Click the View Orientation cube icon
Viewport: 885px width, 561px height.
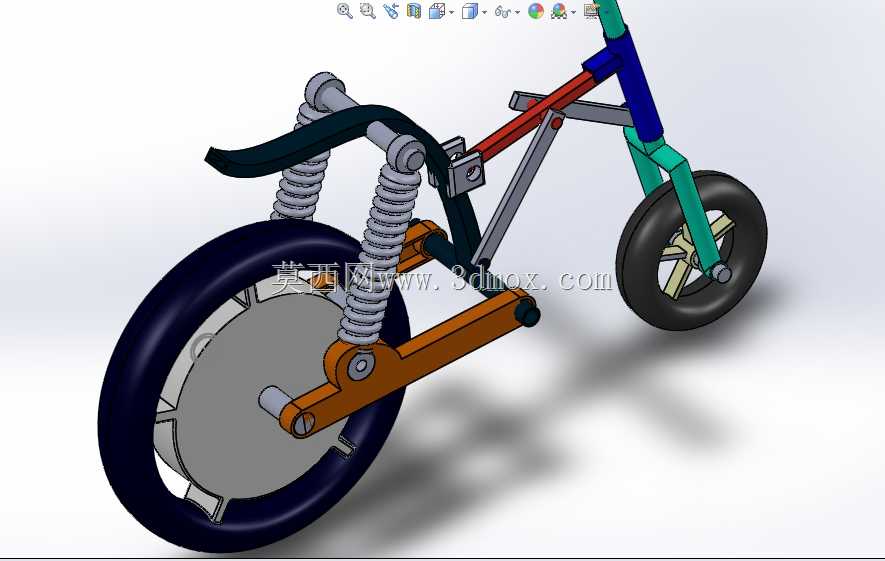point(436,11)
